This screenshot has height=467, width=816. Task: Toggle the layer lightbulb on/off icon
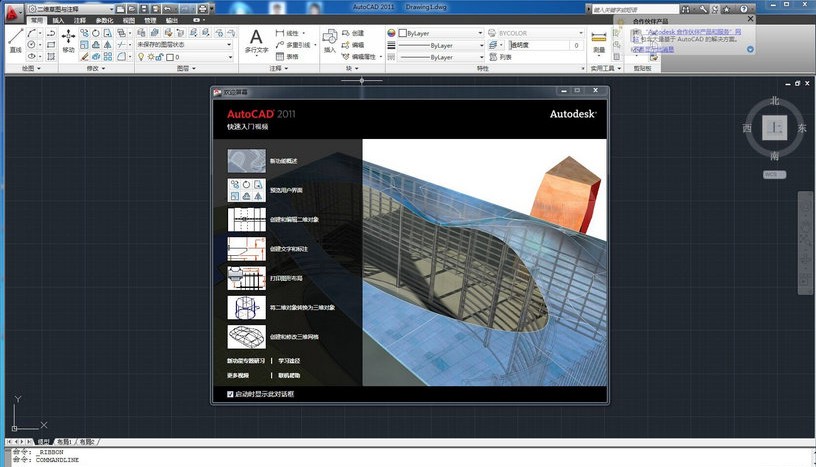[x=140, y=57]
